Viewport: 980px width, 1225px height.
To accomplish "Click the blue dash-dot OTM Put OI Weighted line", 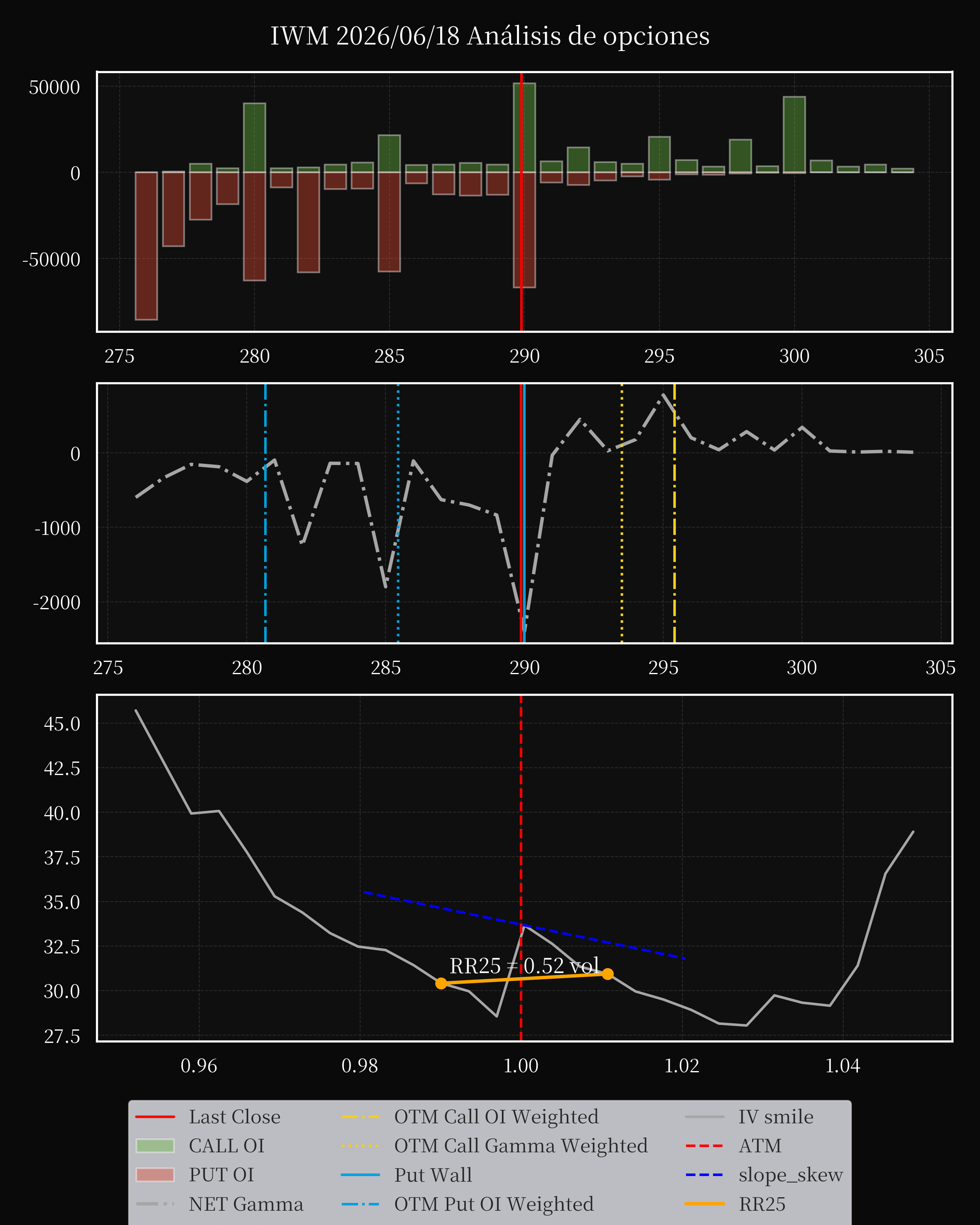I will [x=265, y=513].
